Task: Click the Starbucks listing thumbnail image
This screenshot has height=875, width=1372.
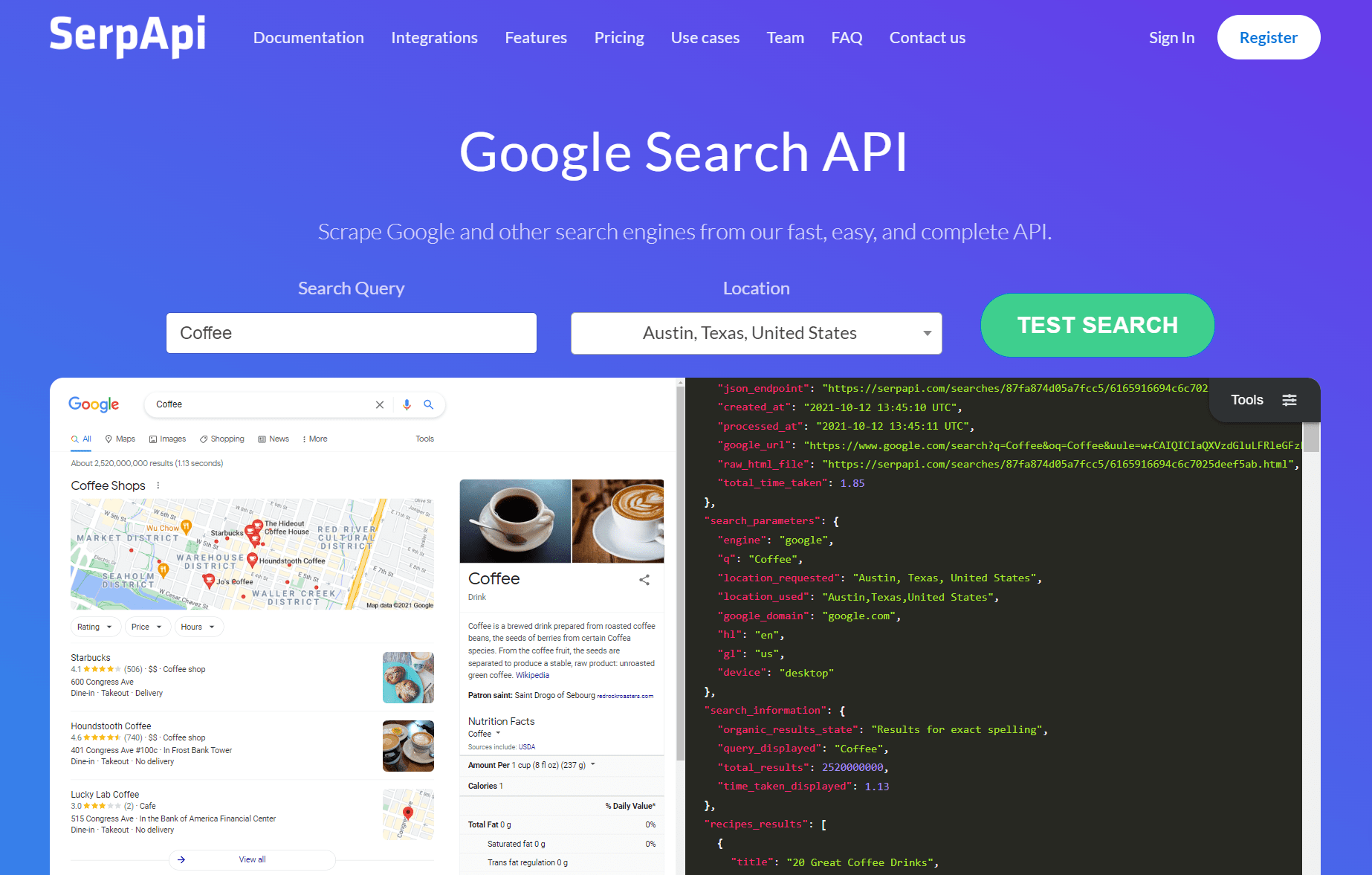Action: 408,677
